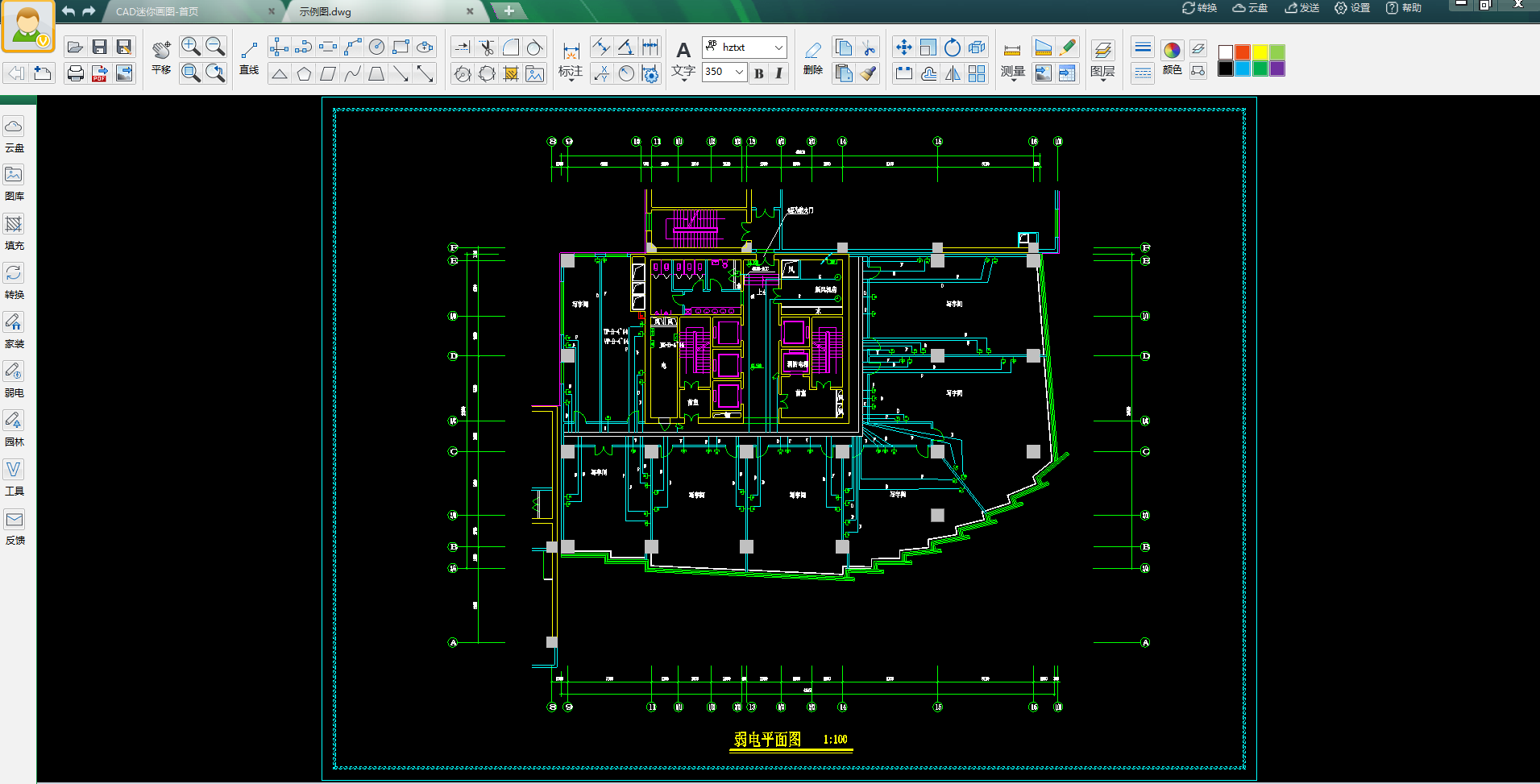This screenshot has height=784, width=1540.
Task: Open the 图层 layers tool
Action: [x=1102, y=60]
